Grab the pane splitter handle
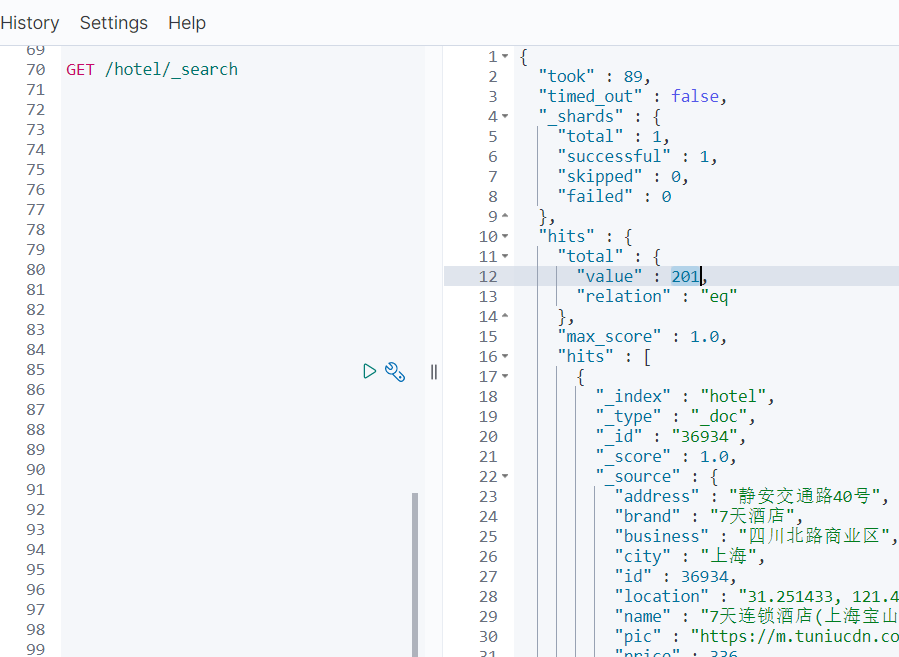 pyautogui.click(x=434, y=372)
